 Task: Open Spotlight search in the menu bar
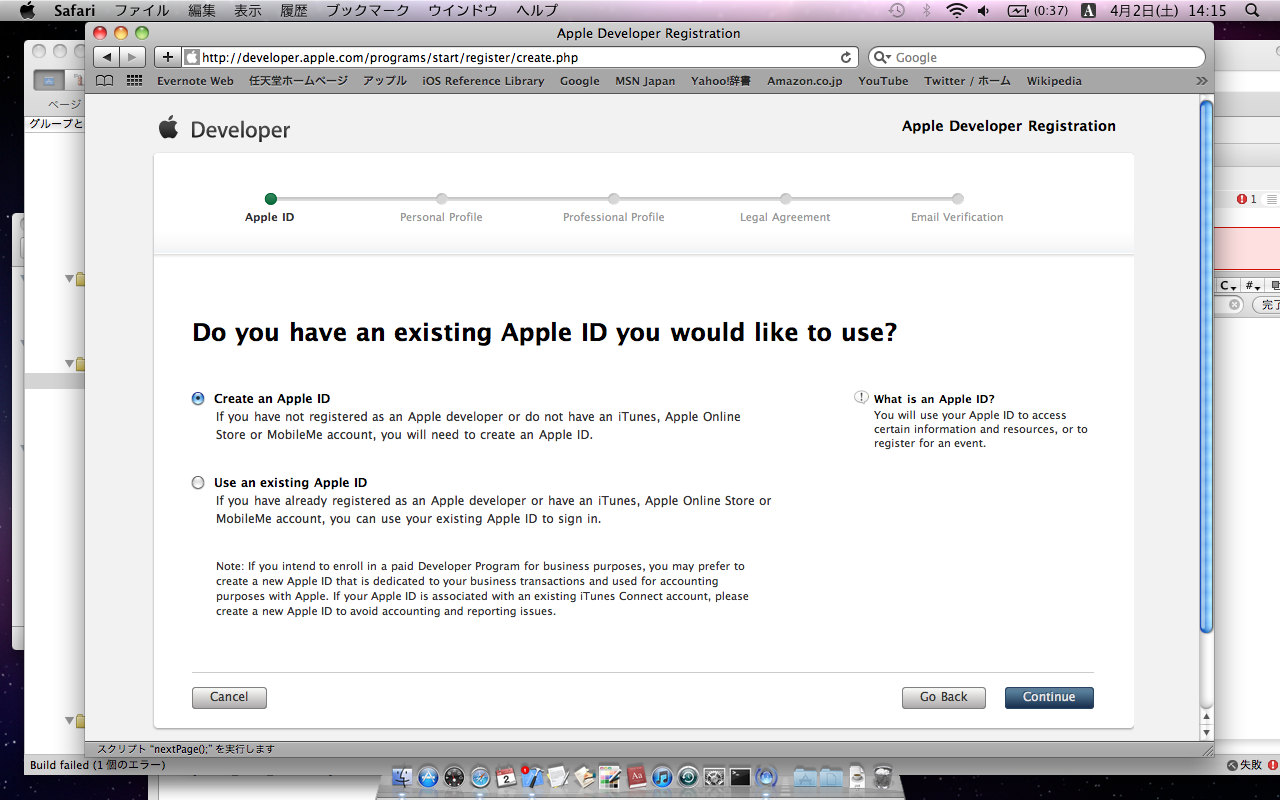(1252, 10)
